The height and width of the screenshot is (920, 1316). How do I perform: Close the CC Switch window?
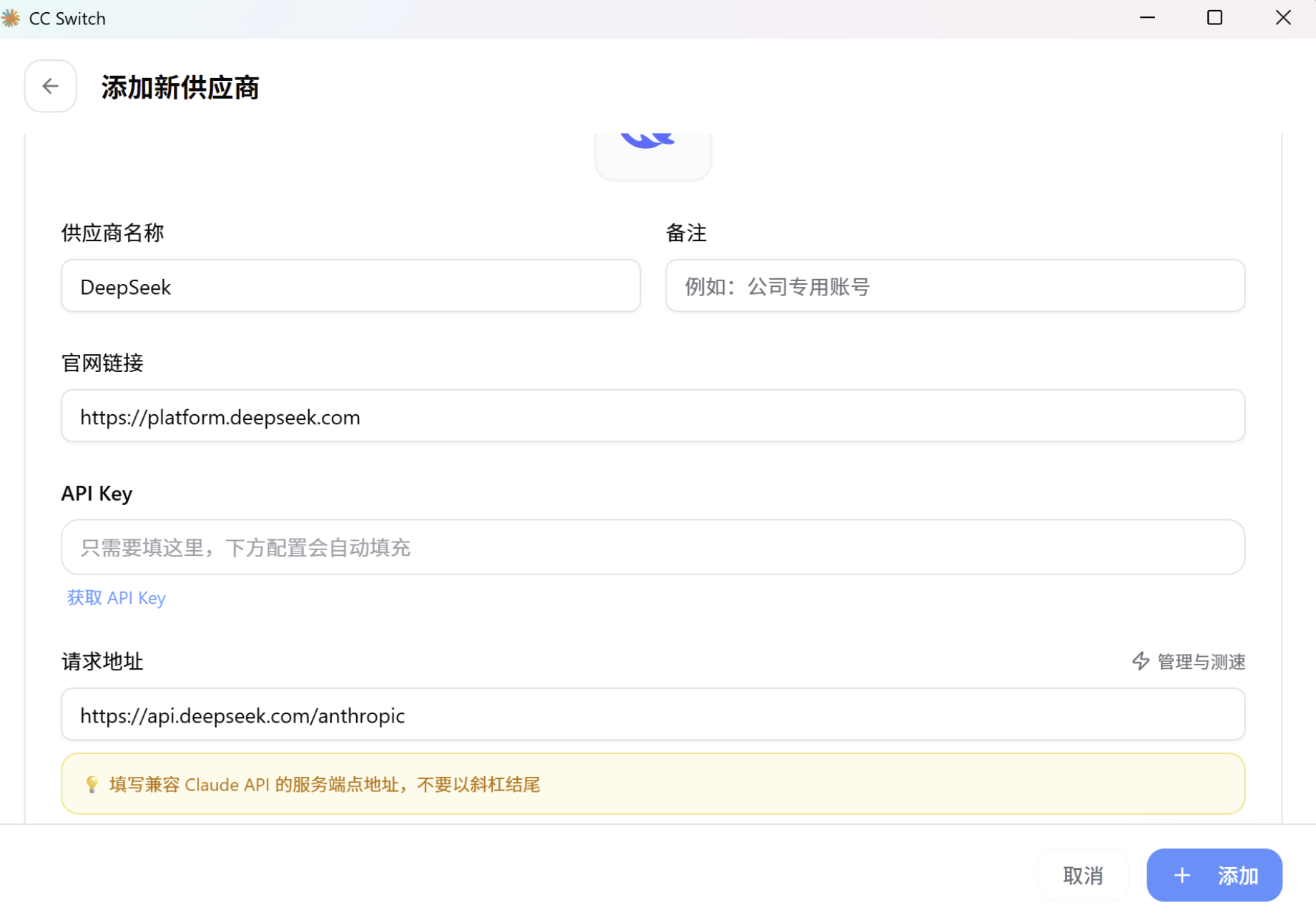pos(1283,18)
